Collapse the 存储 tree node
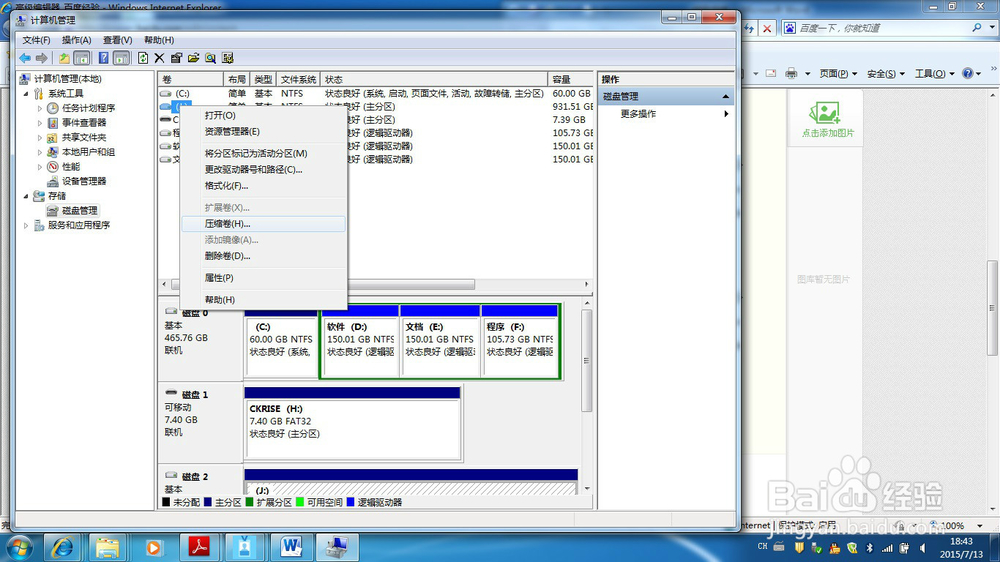 26,196
